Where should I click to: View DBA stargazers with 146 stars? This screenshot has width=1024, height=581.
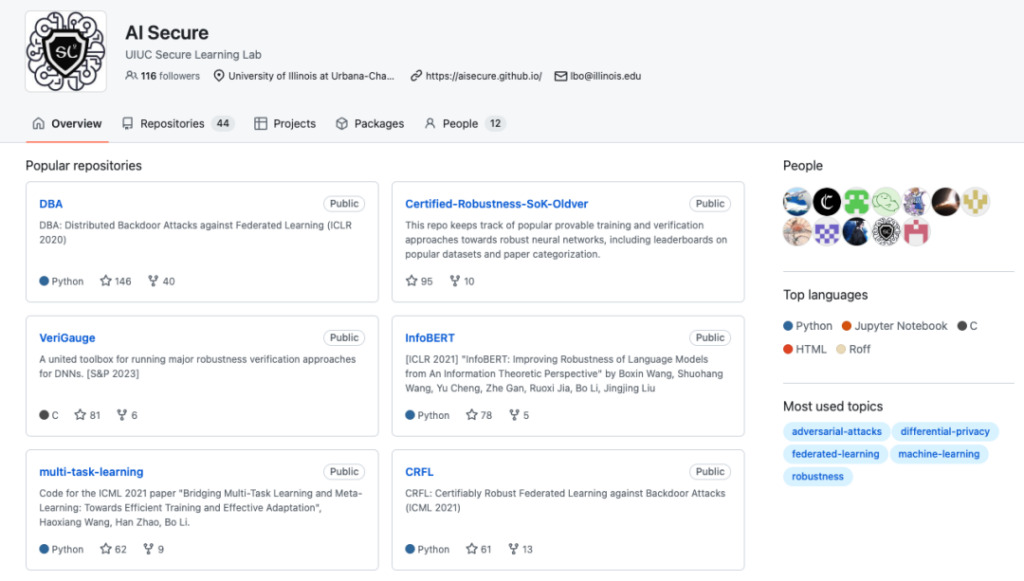point(116,281)
